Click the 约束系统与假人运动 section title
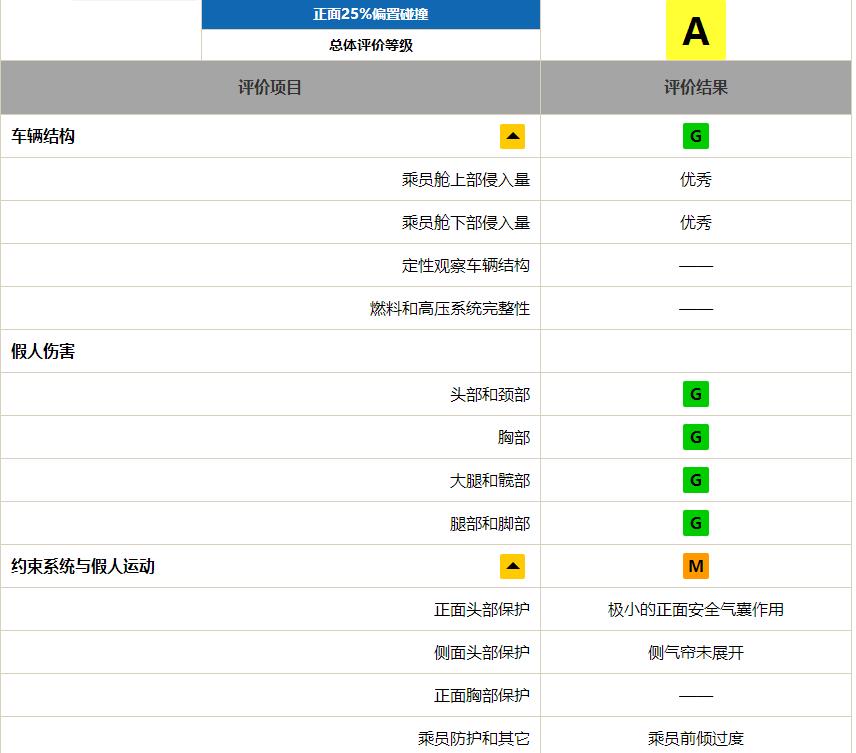The image size is (856, 753). click(x=83, y=566)
